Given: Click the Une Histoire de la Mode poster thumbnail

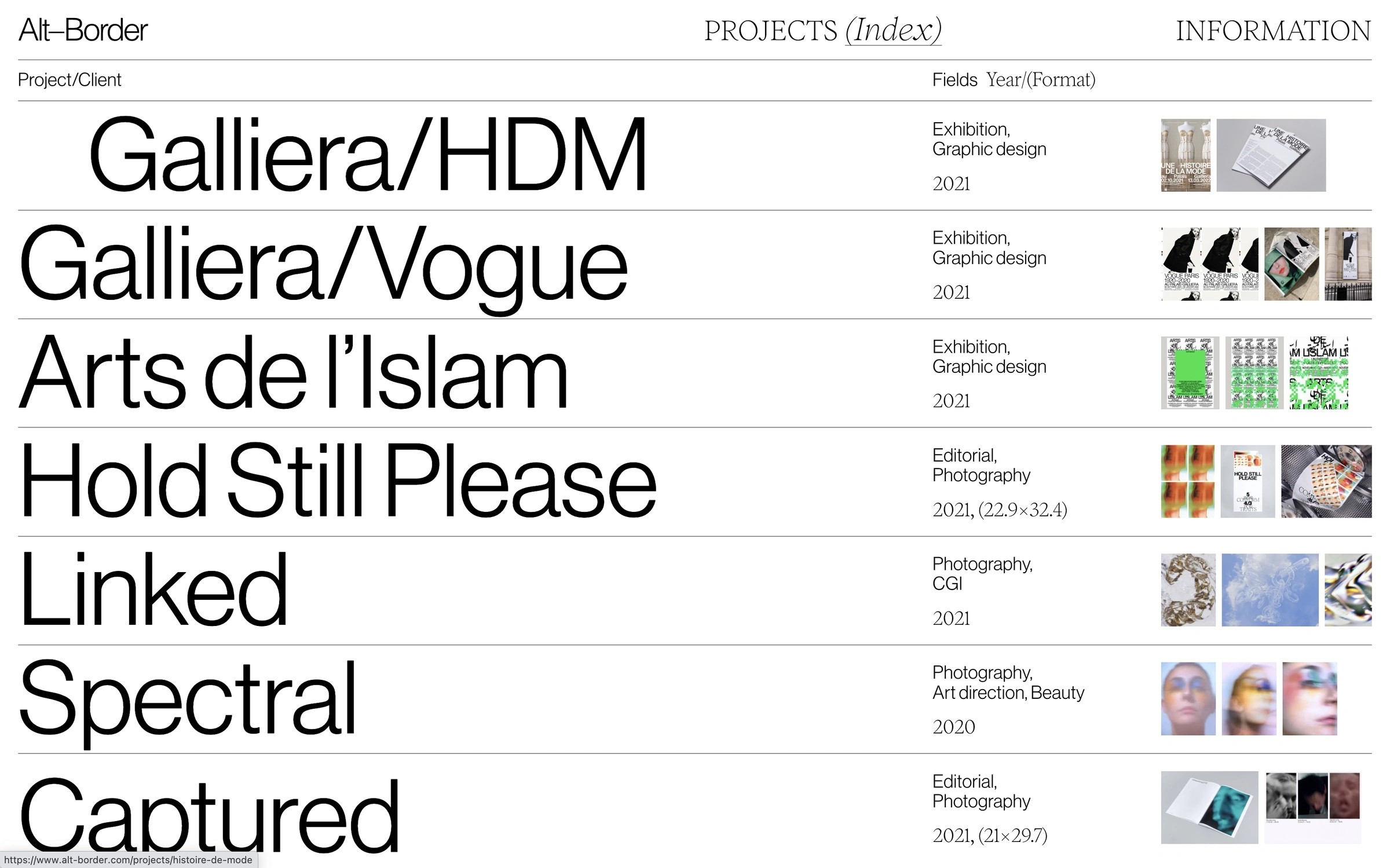Looking at the screenshot, I should coord(1185,155).
